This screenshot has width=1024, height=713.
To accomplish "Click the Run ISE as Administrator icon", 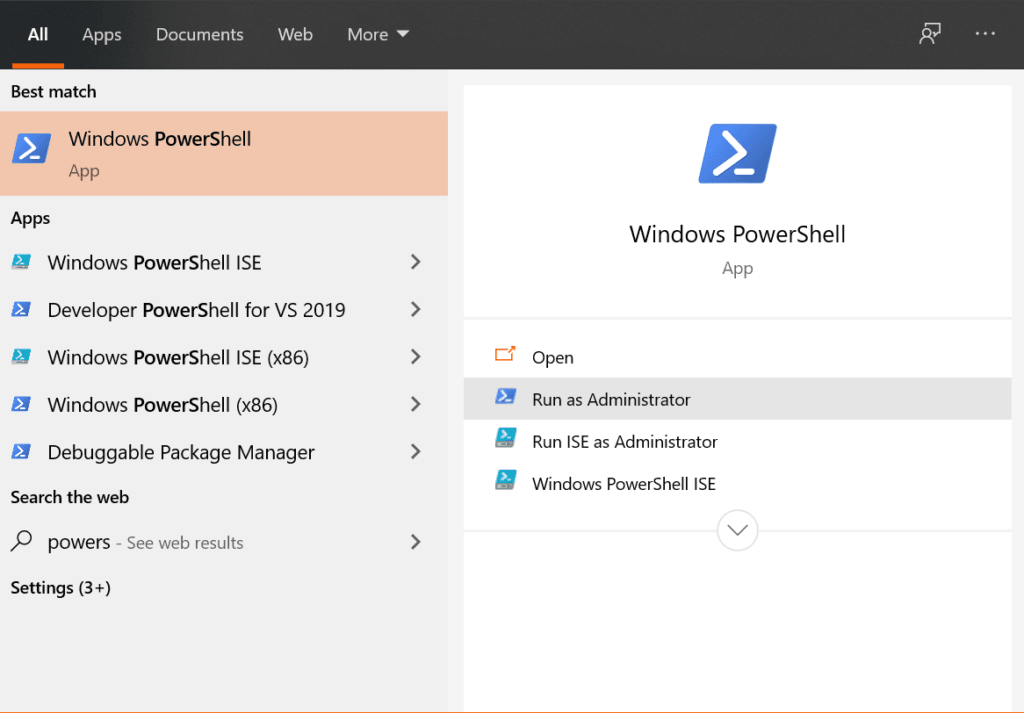I will 505,438.
